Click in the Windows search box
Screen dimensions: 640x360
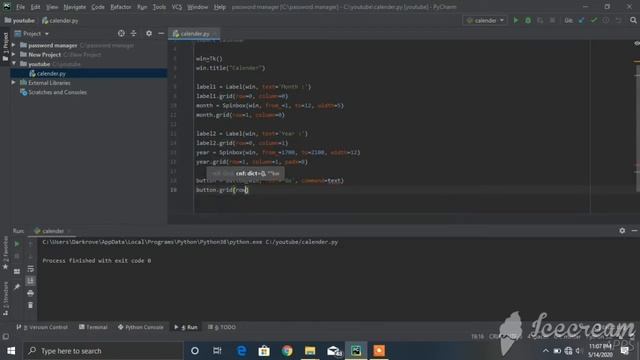(x=104, y=351)
